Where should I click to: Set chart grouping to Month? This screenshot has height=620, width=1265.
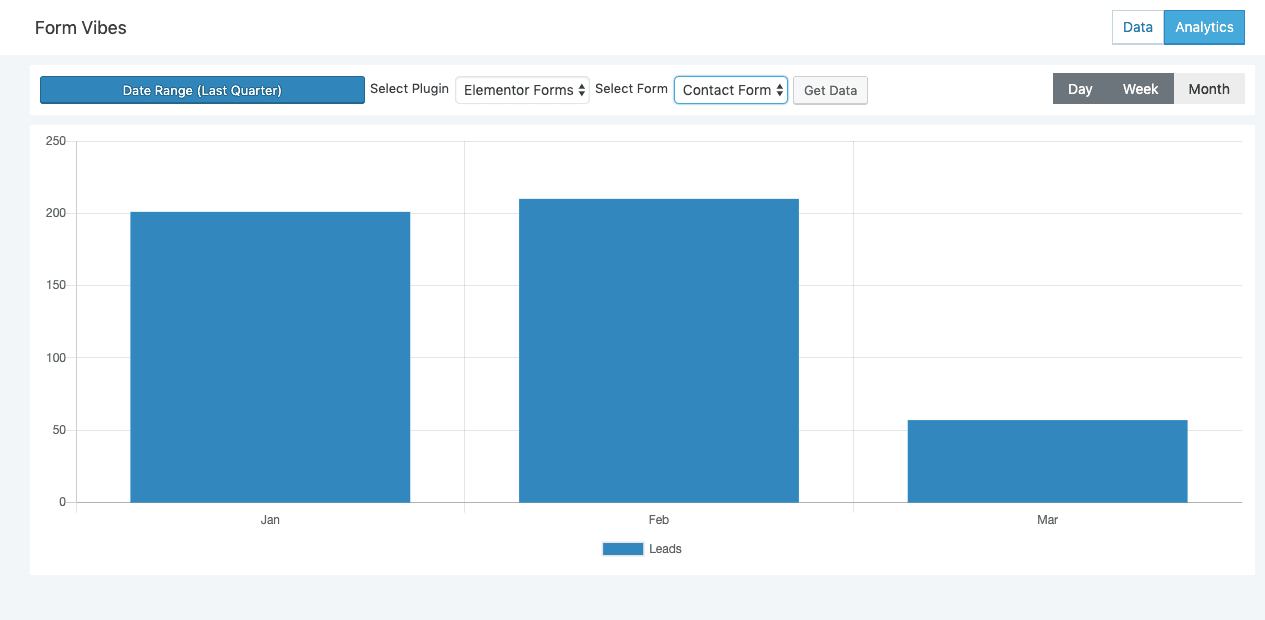click(1208, 89)
